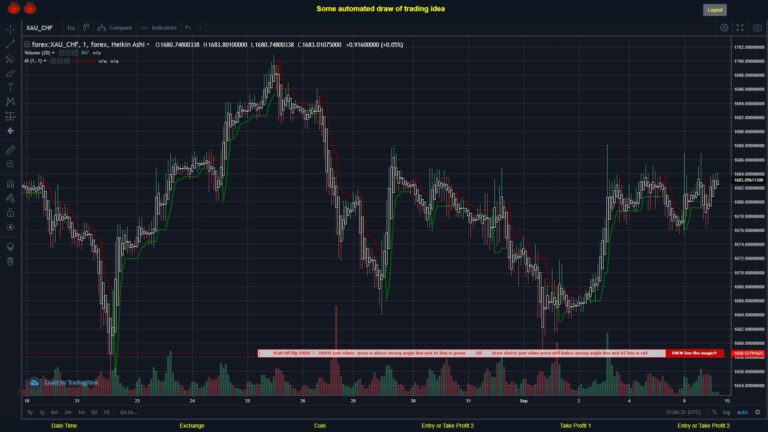Click the Exchange column header
Image resolution: width=768 pixels, height=432 pixels.
pos(192,426)
